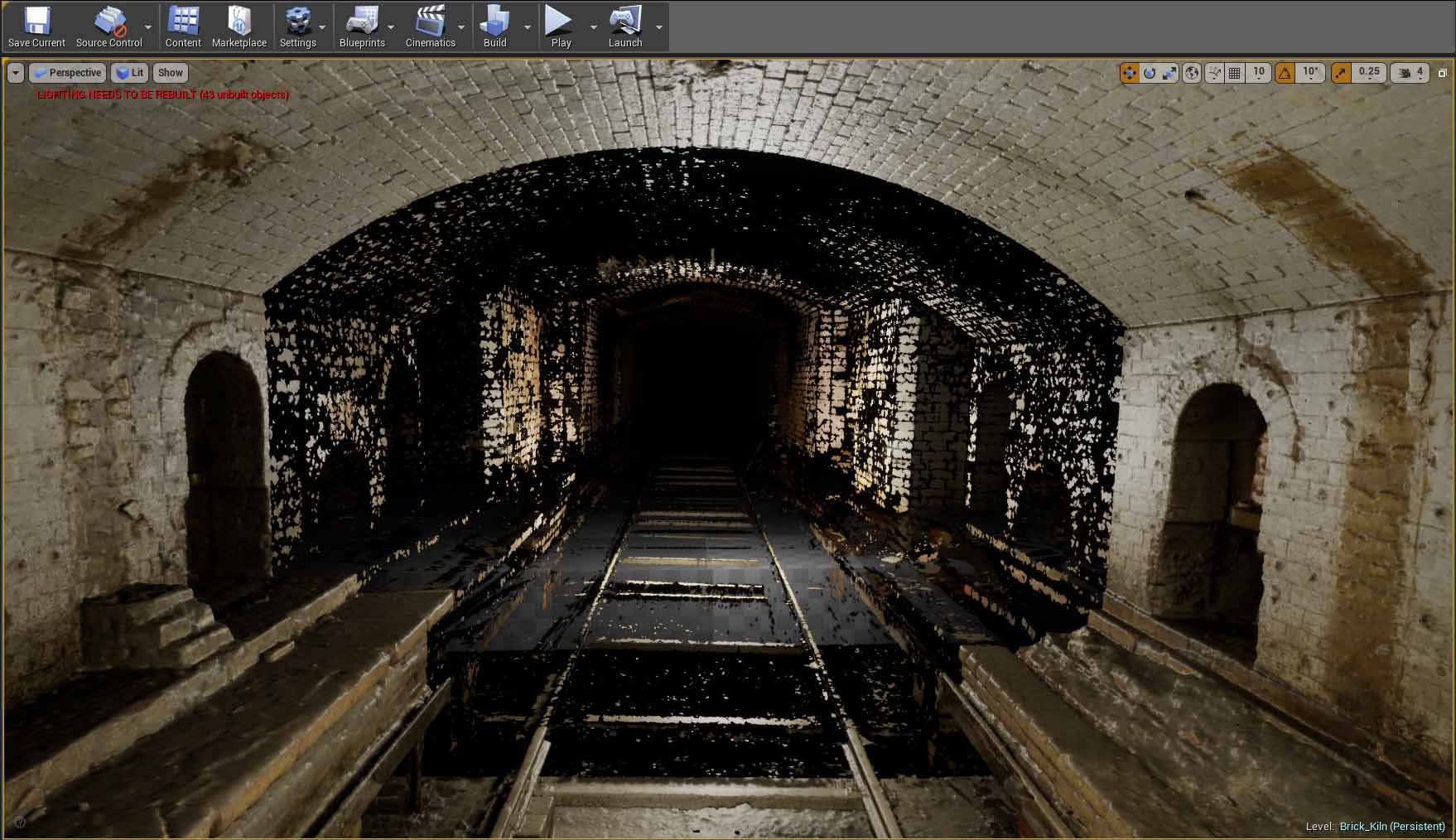Click the Blueprints gamepad button
This screenshot has height=840, width=1456.
(x=362, y=27)
